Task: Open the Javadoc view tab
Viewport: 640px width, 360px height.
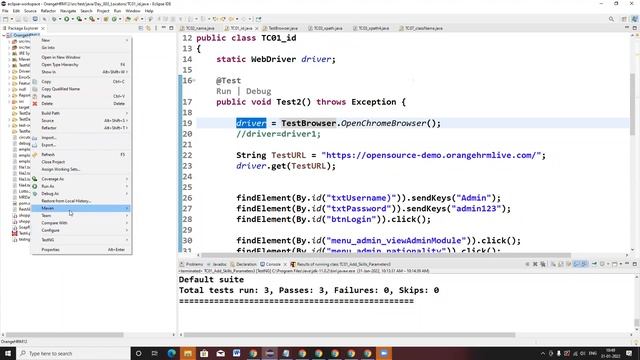Action: click(217, 264)
